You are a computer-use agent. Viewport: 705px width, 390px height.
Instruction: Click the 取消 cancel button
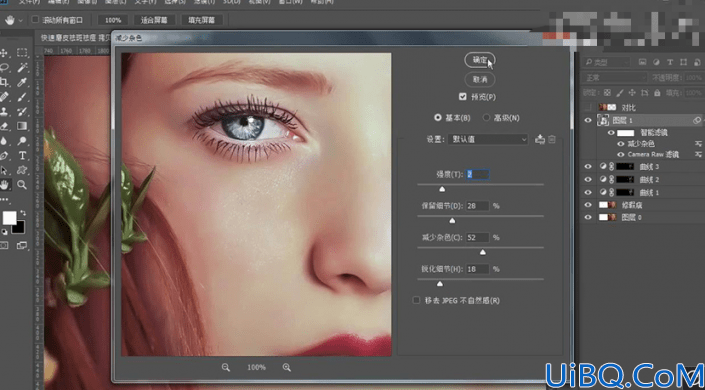click(480, 80)
